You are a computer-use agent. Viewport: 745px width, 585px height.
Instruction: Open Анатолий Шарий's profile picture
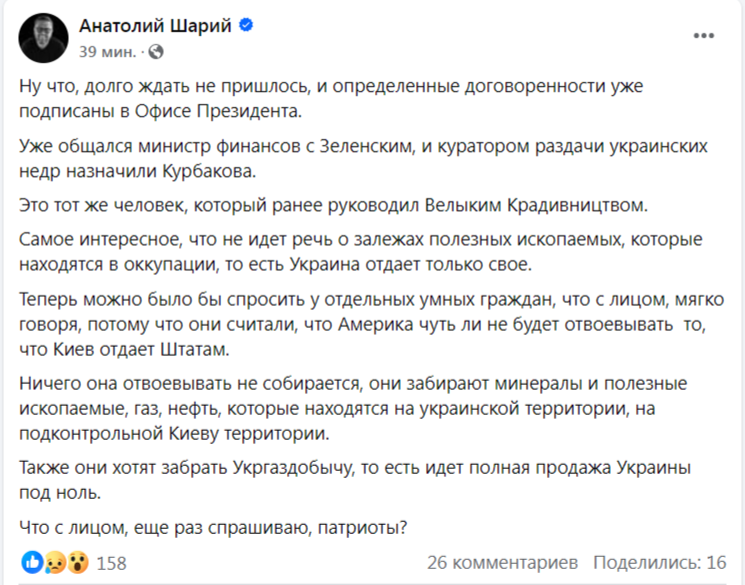pyautogui.click(x=45, y=38)
